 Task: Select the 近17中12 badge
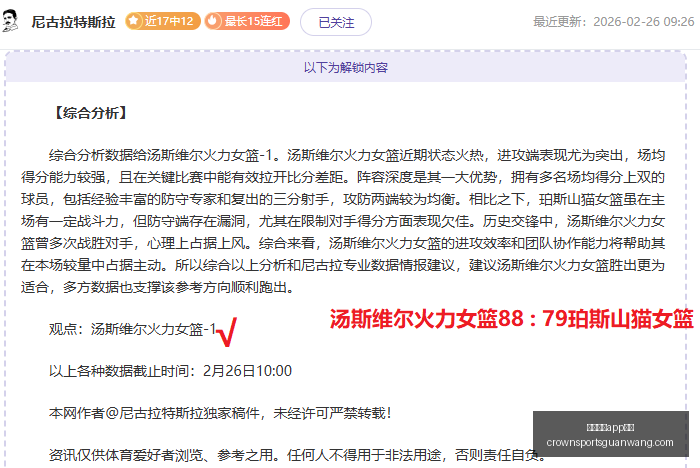(x=162, y=21)
